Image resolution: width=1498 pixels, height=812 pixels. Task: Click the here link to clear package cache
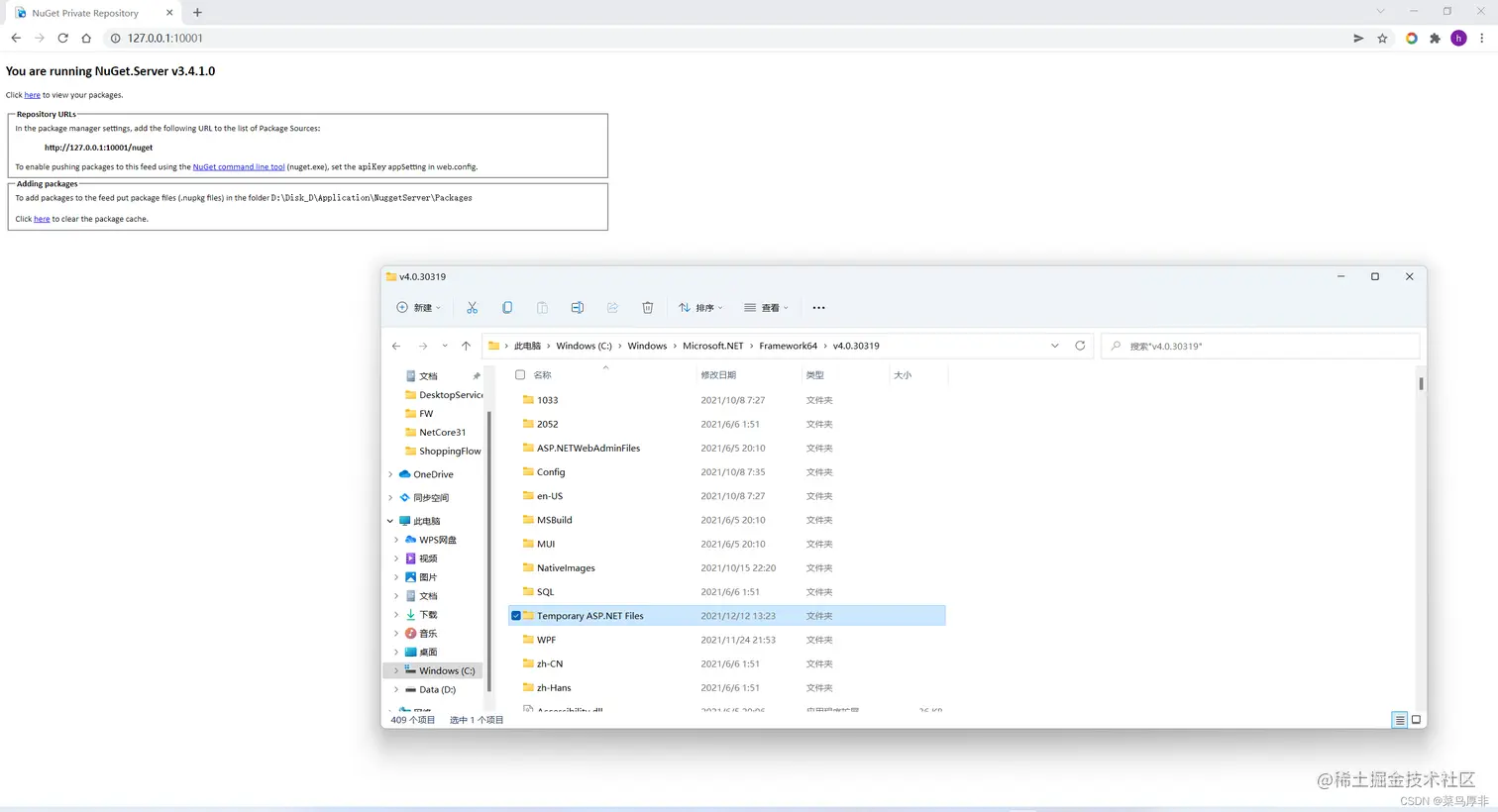tap(42, 219)
